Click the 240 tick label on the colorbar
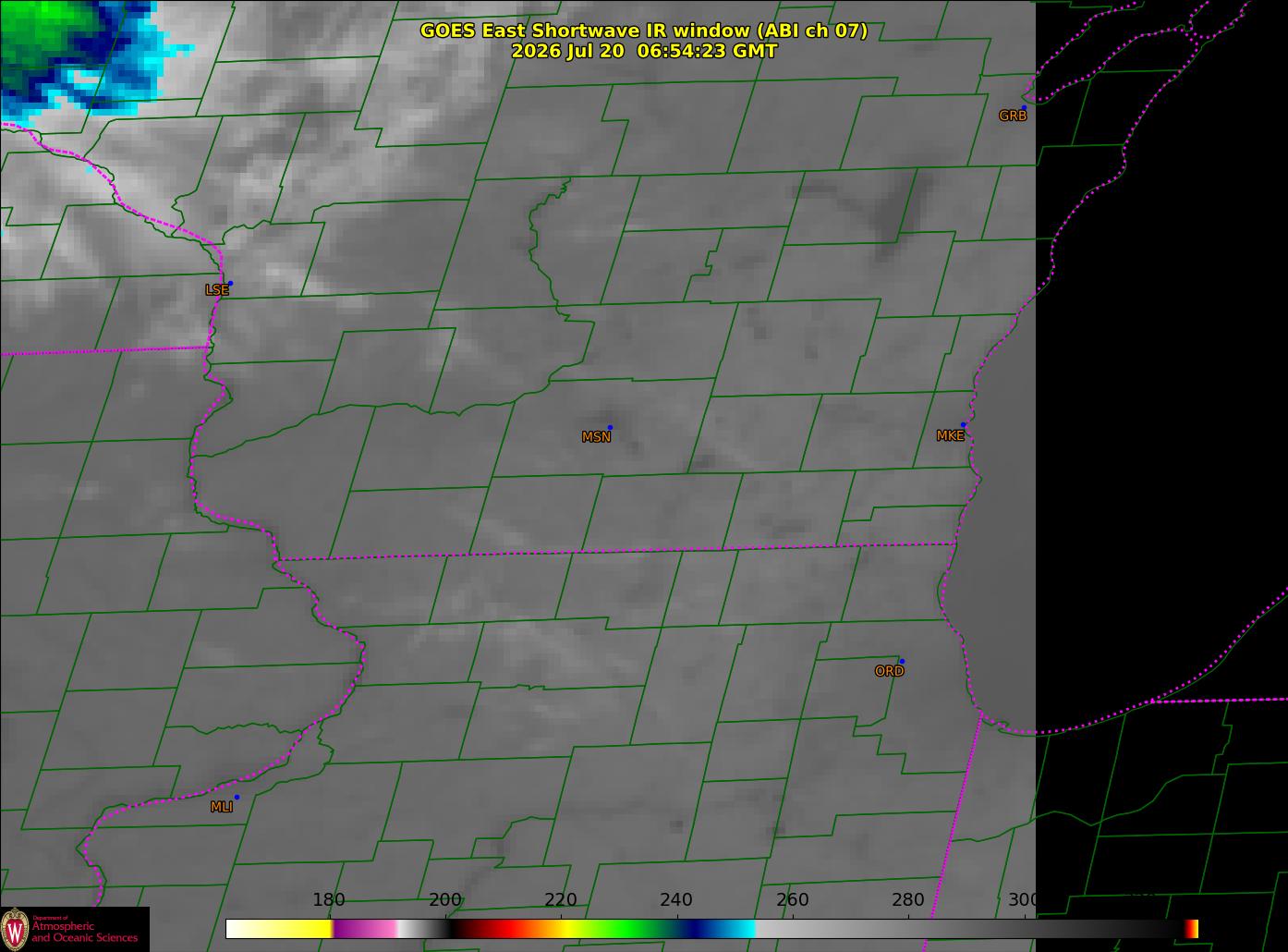Screen dimensions: 1288x952 click(676, 900)
